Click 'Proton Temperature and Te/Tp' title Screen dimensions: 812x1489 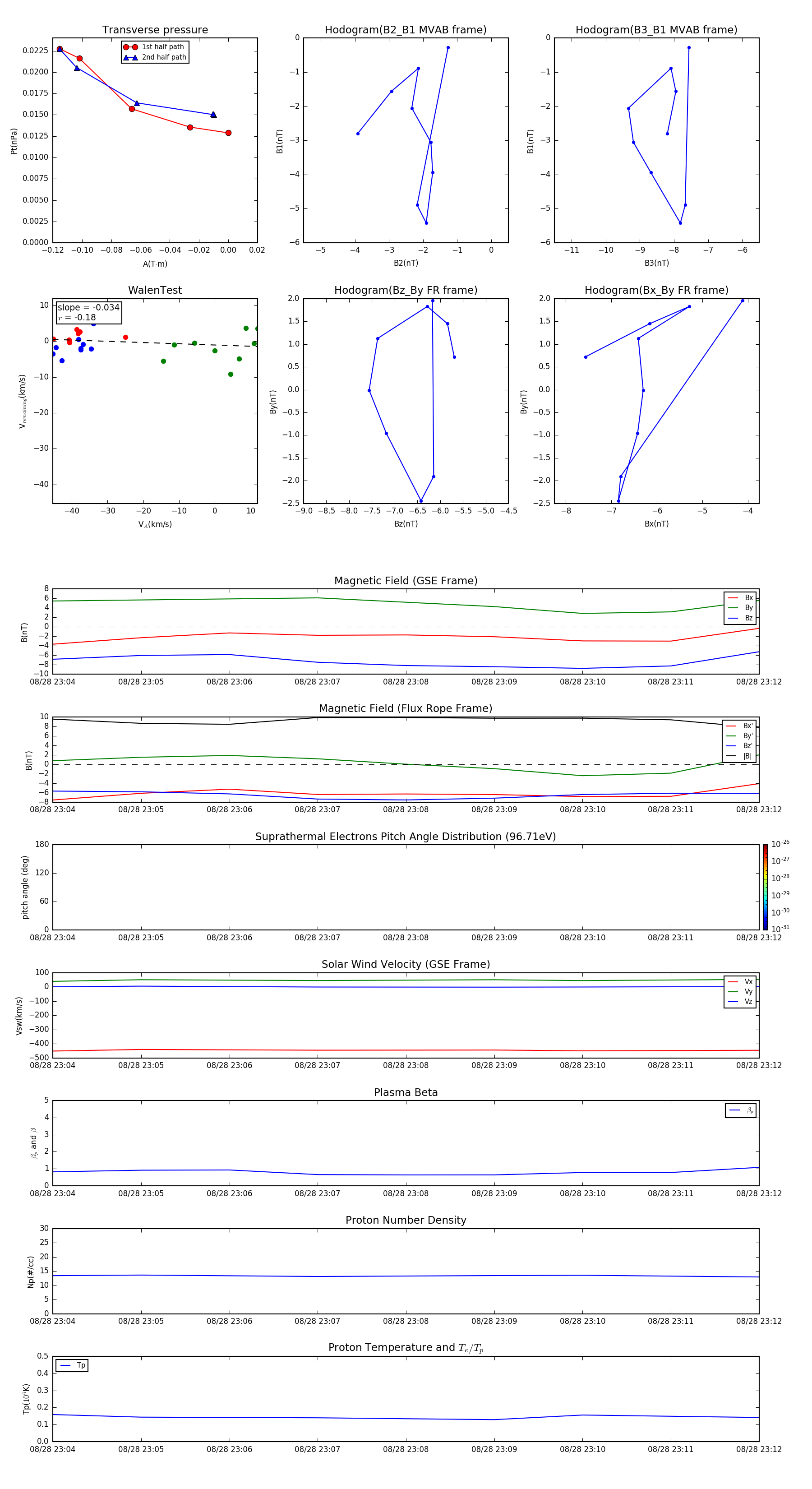pyautogui.click(x=406, y=1348)
